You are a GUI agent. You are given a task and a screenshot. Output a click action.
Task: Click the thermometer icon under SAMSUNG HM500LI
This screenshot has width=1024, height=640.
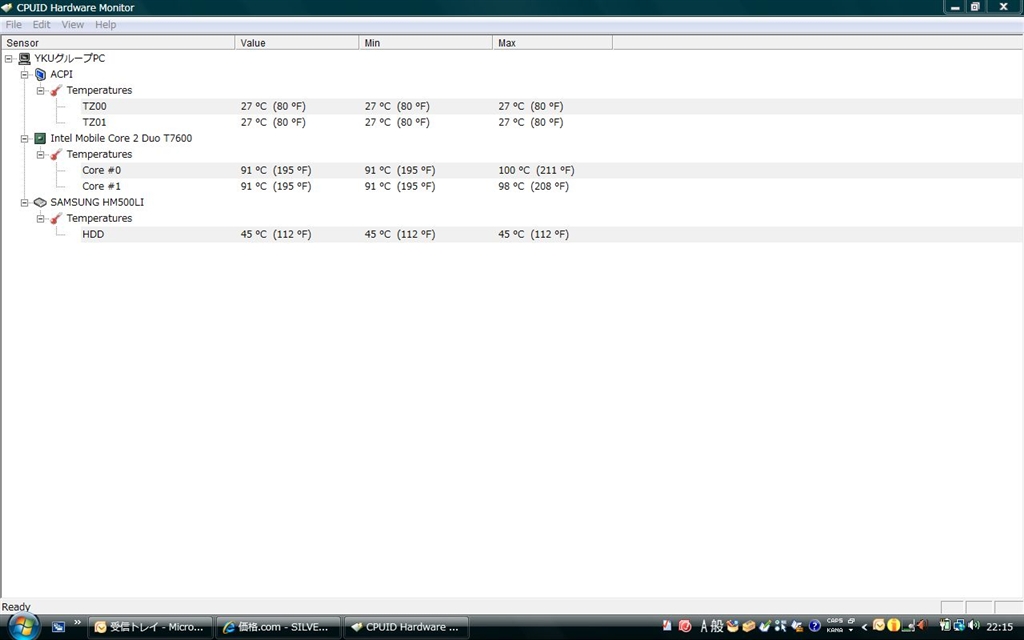click(x=56, y=218)
